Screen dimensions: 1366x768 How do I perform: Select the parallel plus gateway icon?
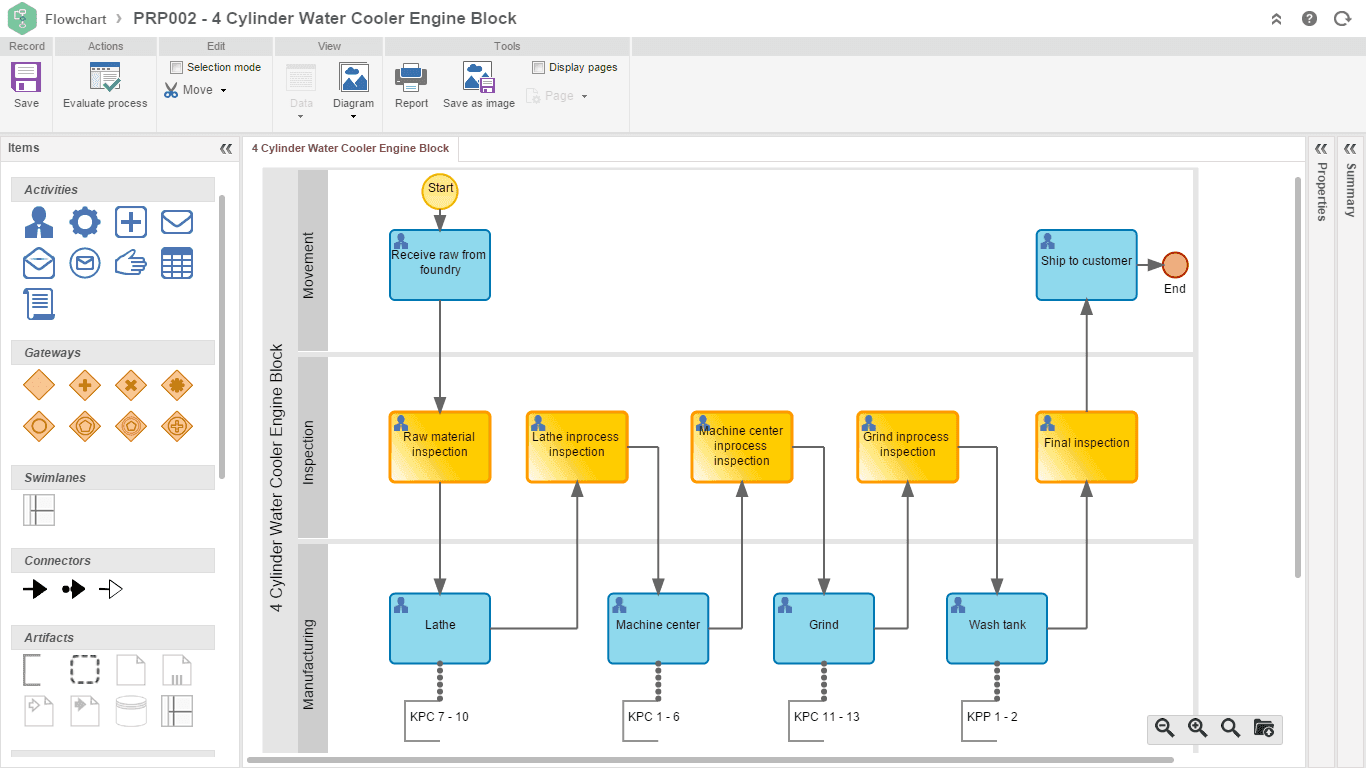point(85,385)
